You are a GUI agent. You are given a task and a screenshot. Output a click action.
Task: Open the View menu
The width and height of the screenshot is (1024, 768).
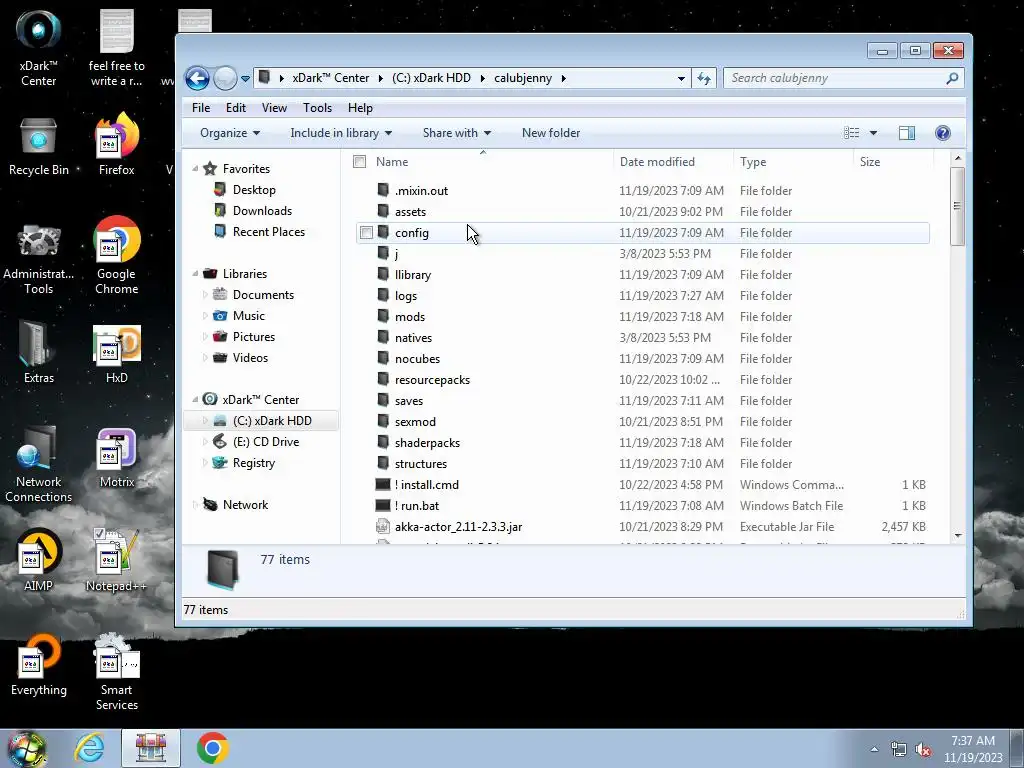[x=274, y=108]
